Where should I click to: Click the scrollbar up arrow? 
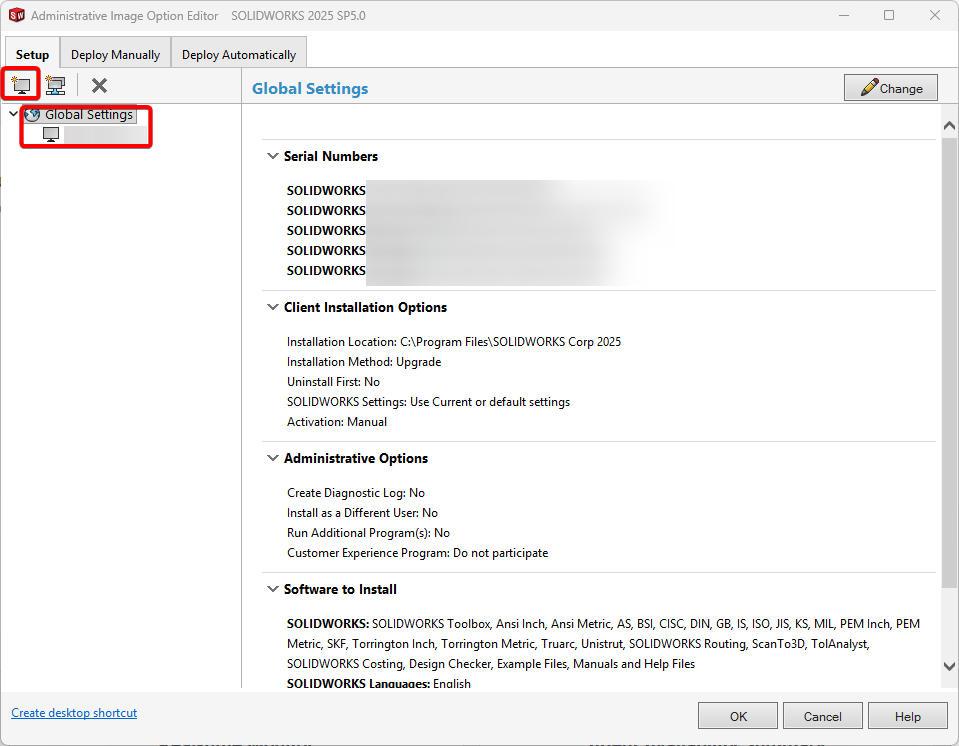pos(949,125)
